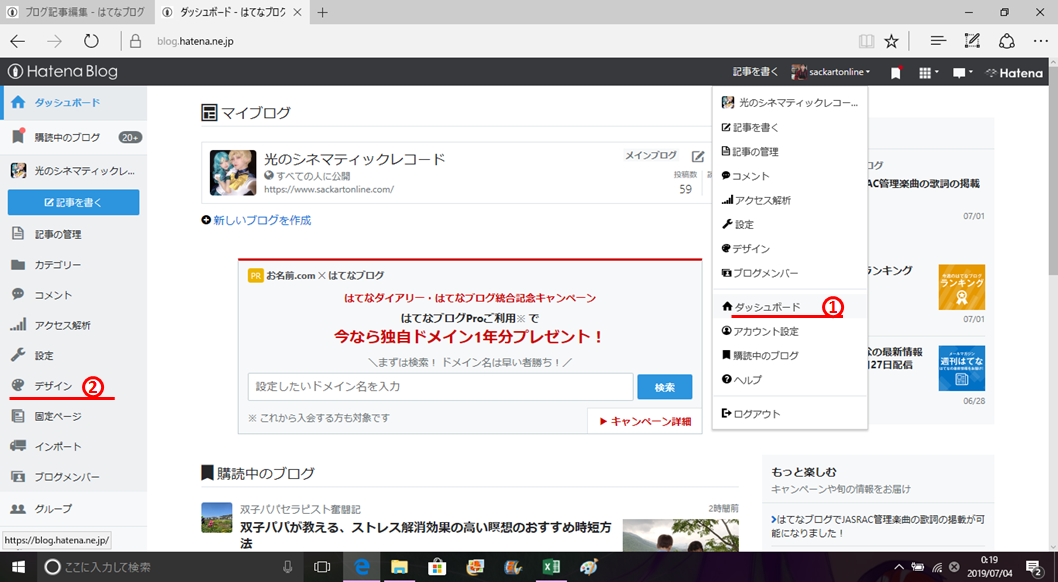The width and height of the screenshot is (1058, 582).
Task: Open the reading view book icon
Action: (866, 41)
